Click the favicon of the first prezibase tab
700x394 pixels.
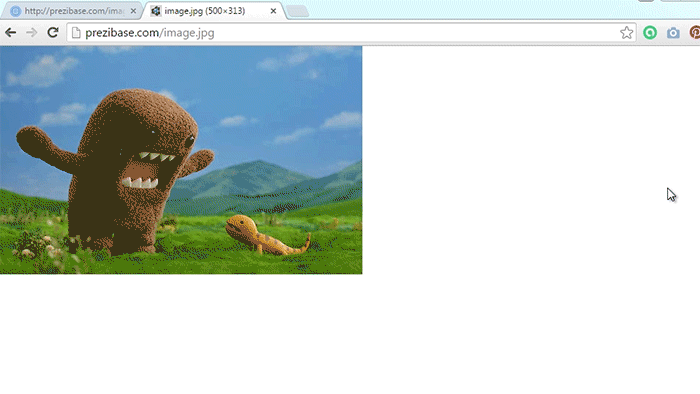(x=16, y=11)
